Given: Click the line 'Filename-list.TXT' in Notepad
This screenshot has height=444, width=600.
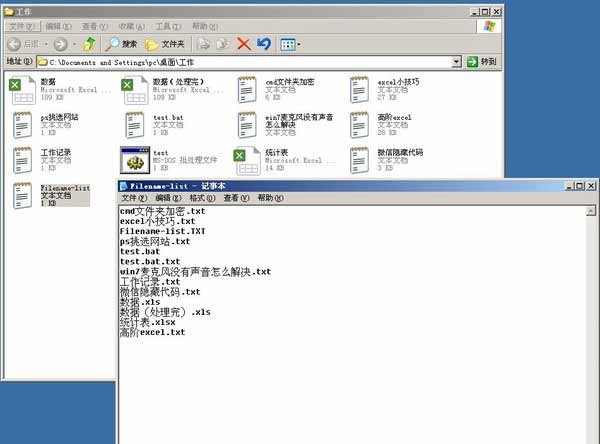Looking at the screenshot, I should click(x=162, y=231).
